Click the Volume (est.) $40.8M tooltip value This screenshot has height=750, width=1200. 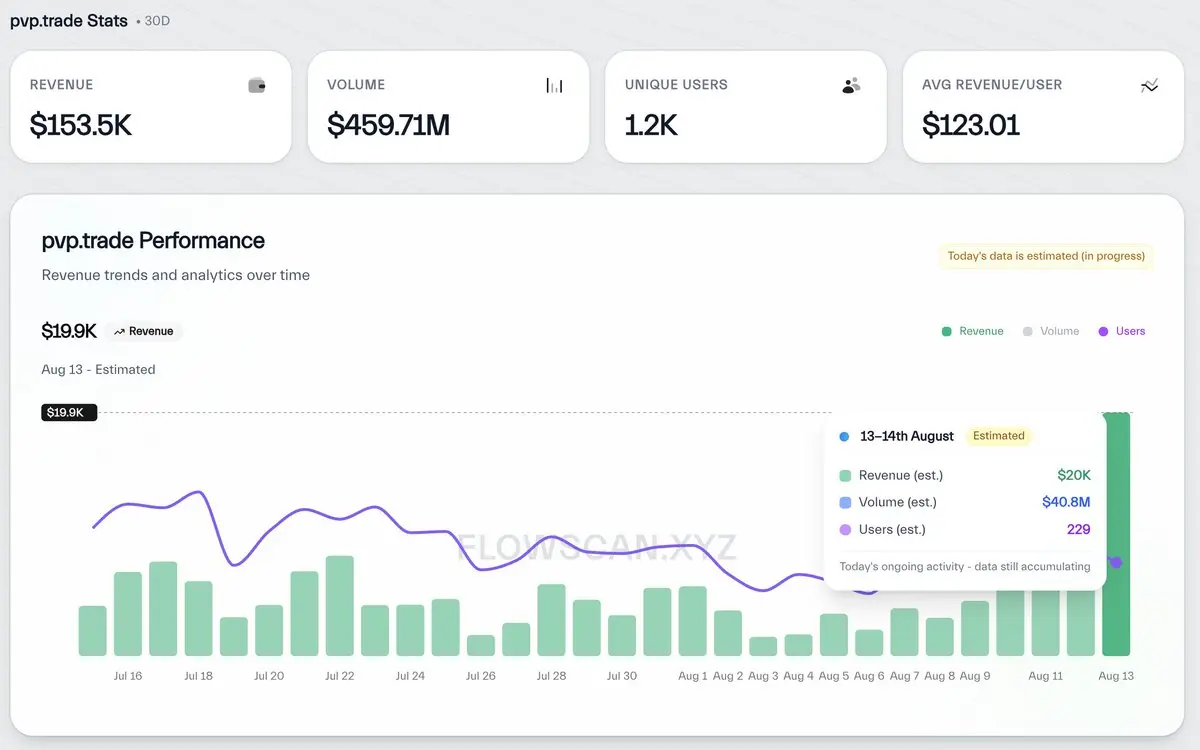tap(1066, 502)
